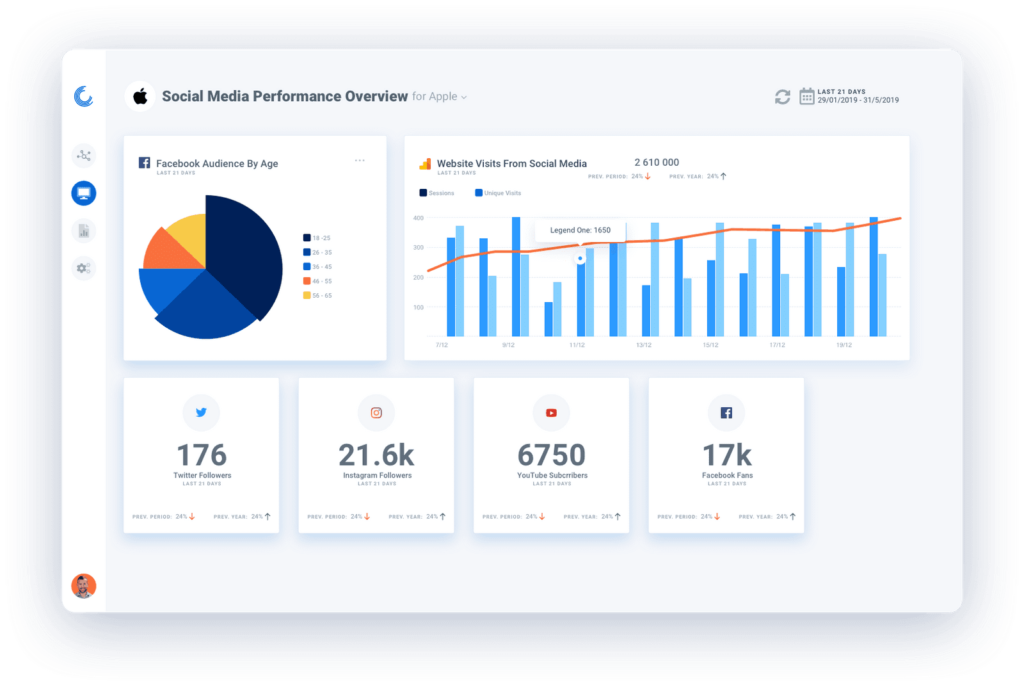This screenshot has width=1024, height=687.
Task: Expand the 'for Apple' client dropdown
Action: (x=440, y=97)
